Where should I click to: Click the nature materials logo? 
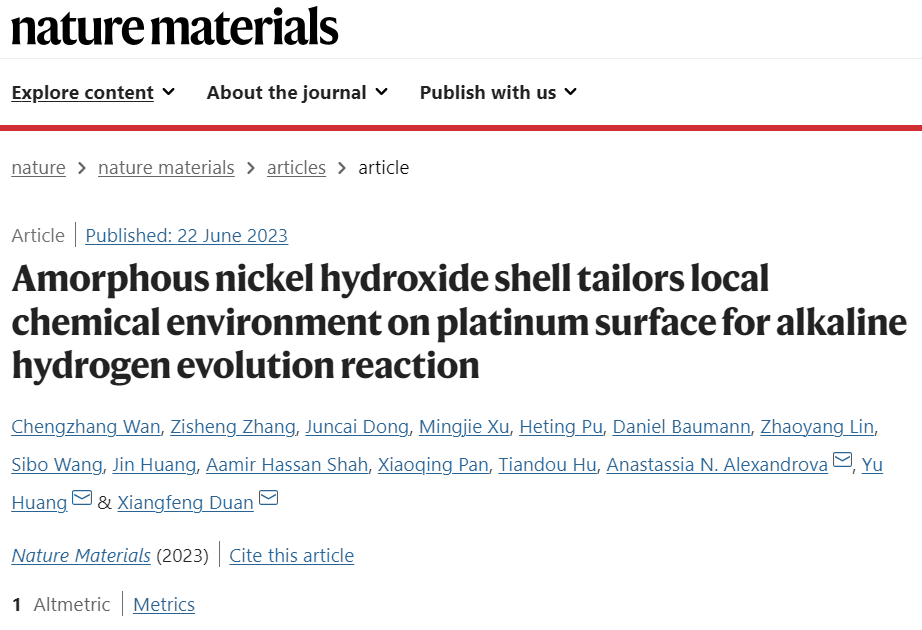tap(175, 28)
